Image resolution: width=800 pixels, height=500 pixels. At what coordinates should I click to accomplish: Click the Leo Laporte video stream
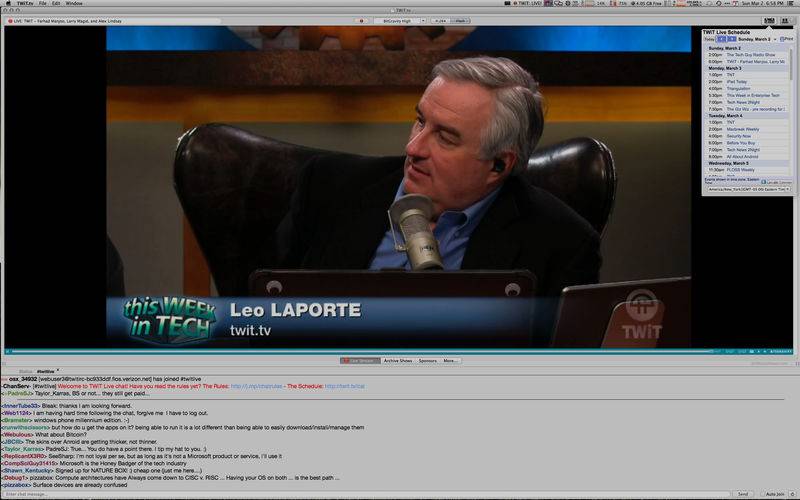(x=398, y=187)
